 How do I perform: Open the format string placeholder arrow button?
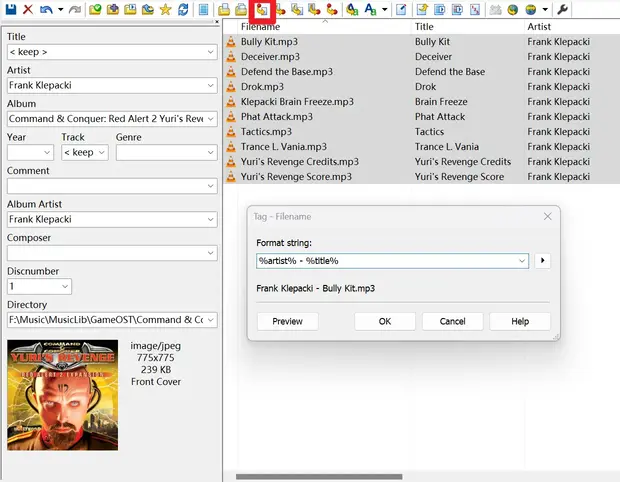coord(543,261)
